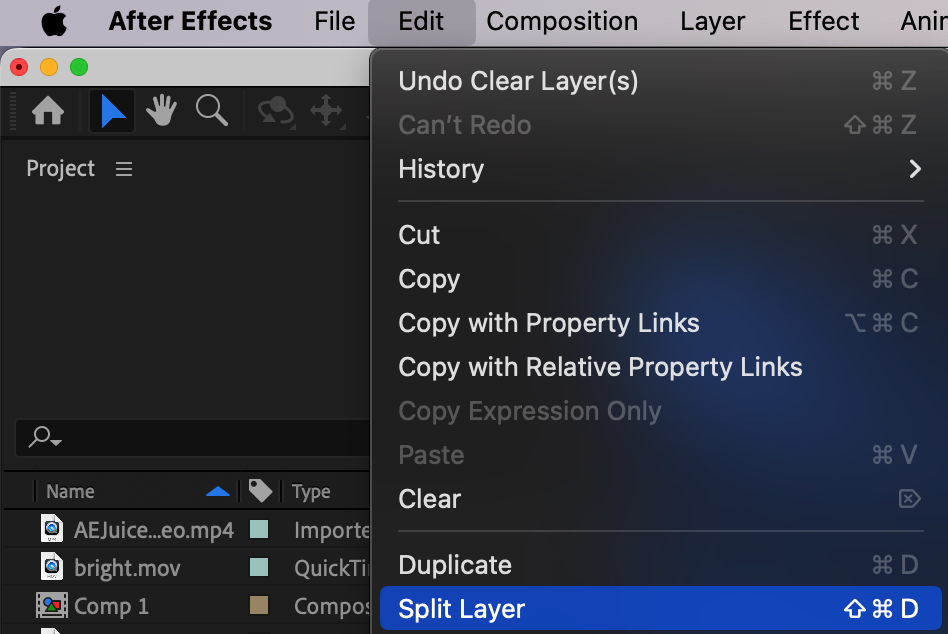Screen dimensions: 948x634
Task: Toggle sort order on the Name column
Action: pos(217,491)
